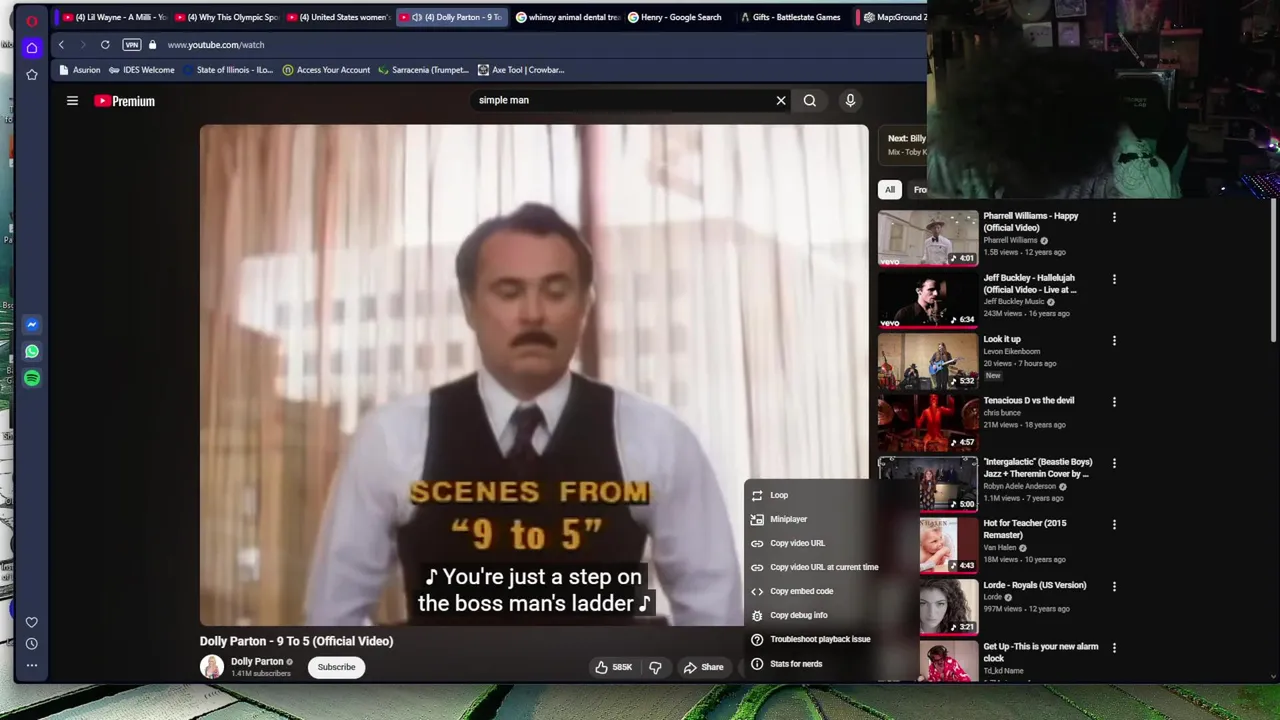Toggle the VPN badge in address bar
The height and width of the screenshot is (720, 1280).
[x=131, y=44]
